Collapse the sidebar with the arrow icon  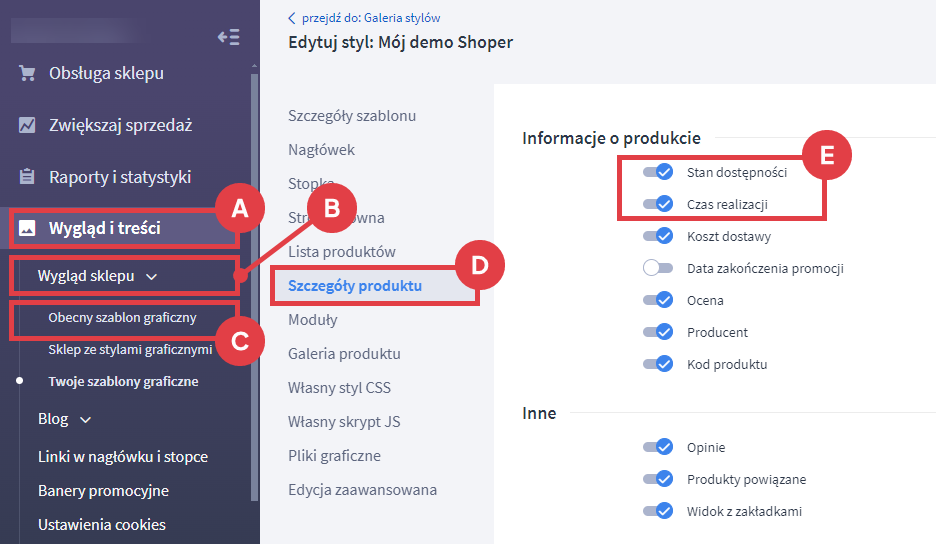tap(228, 37)
